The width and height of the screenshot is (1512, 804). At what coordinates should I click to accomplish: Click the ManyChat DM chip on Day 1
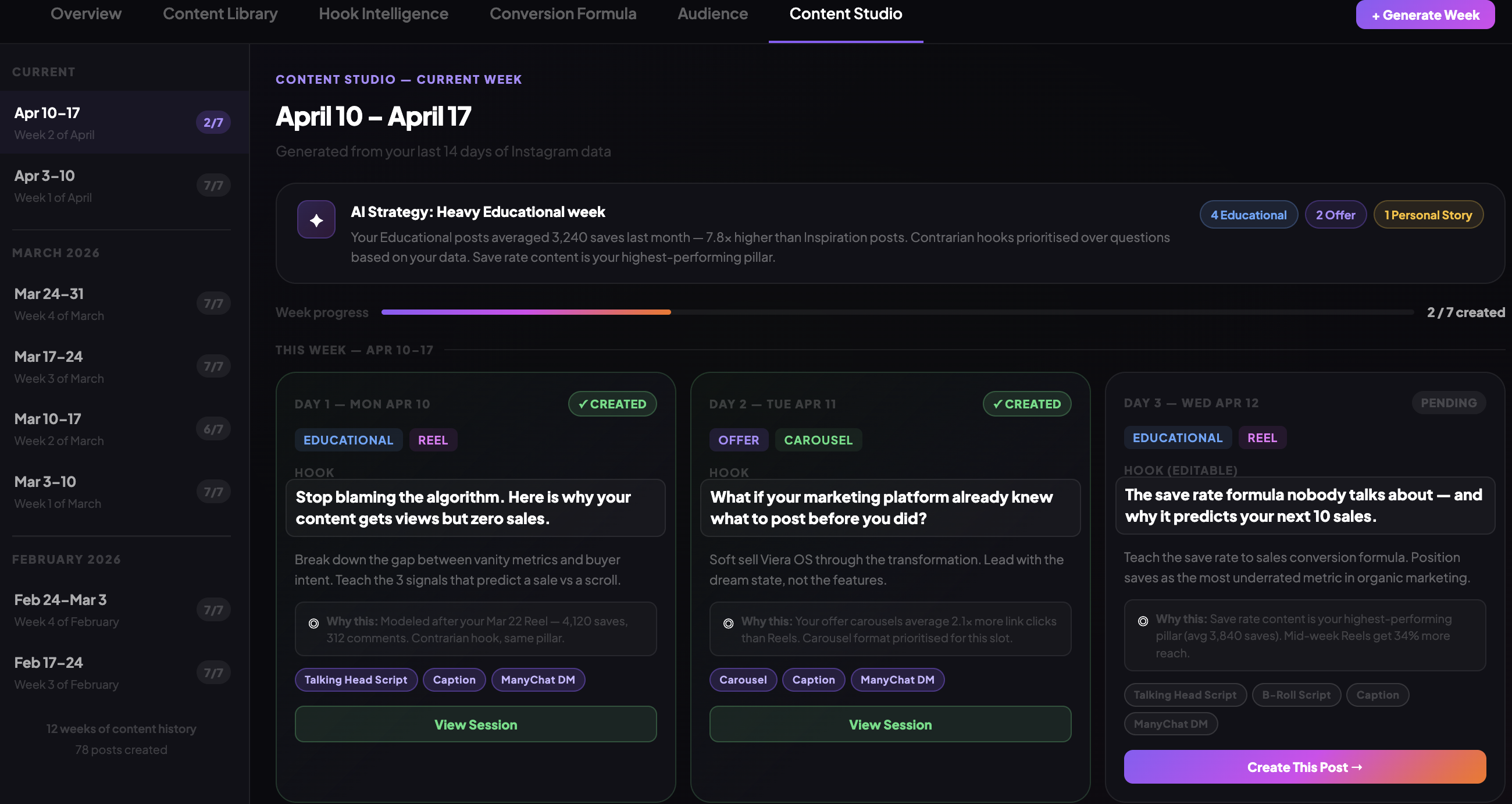(x=538, y=680)
